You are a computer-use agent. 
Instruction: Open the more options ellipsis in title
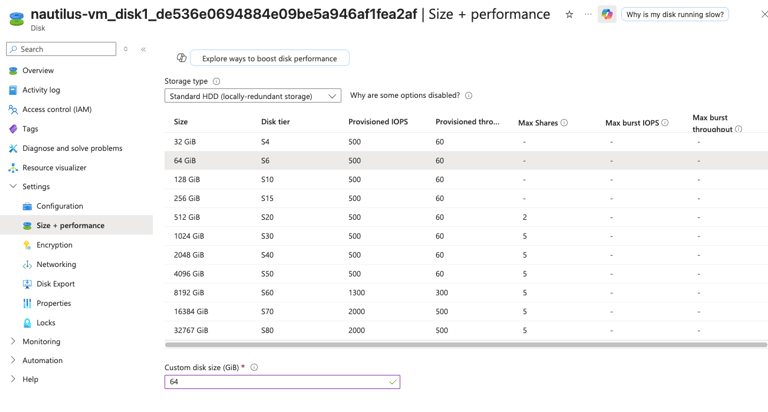(588, 15)
